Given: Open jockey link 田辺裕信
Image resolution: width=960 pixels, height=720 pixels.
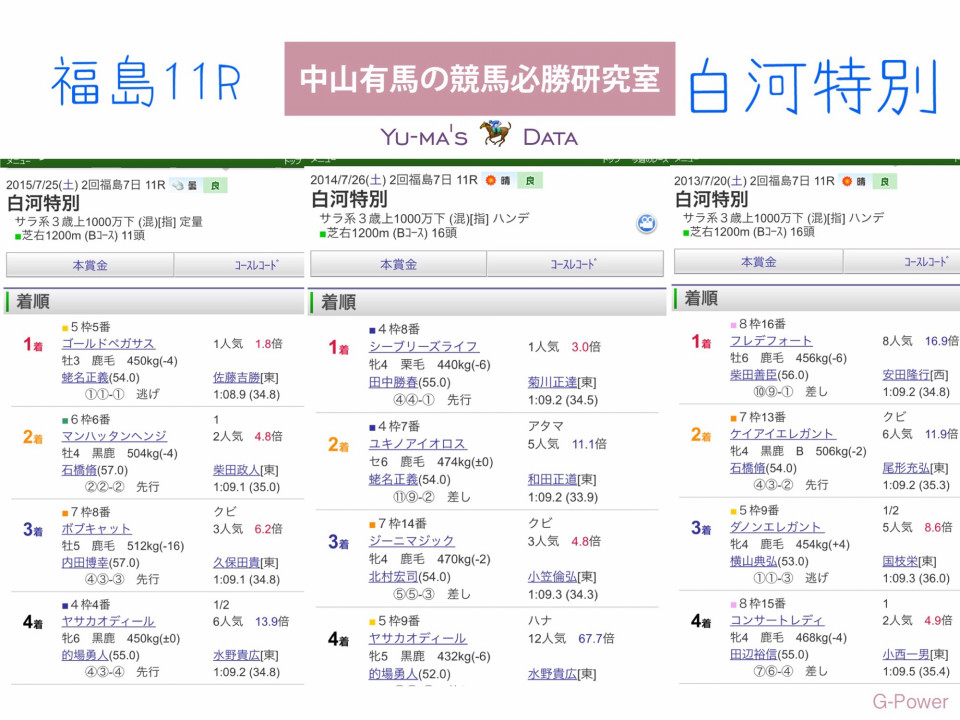Looking at the screenshot, I should click(x=754, y=654).
